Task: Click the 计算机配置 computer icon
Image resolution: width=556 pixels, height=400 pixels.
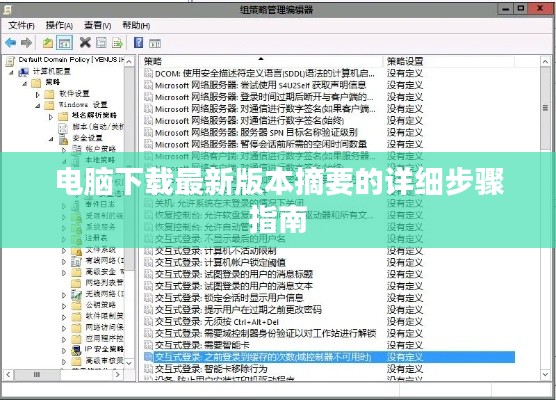Action: [24, 72]
